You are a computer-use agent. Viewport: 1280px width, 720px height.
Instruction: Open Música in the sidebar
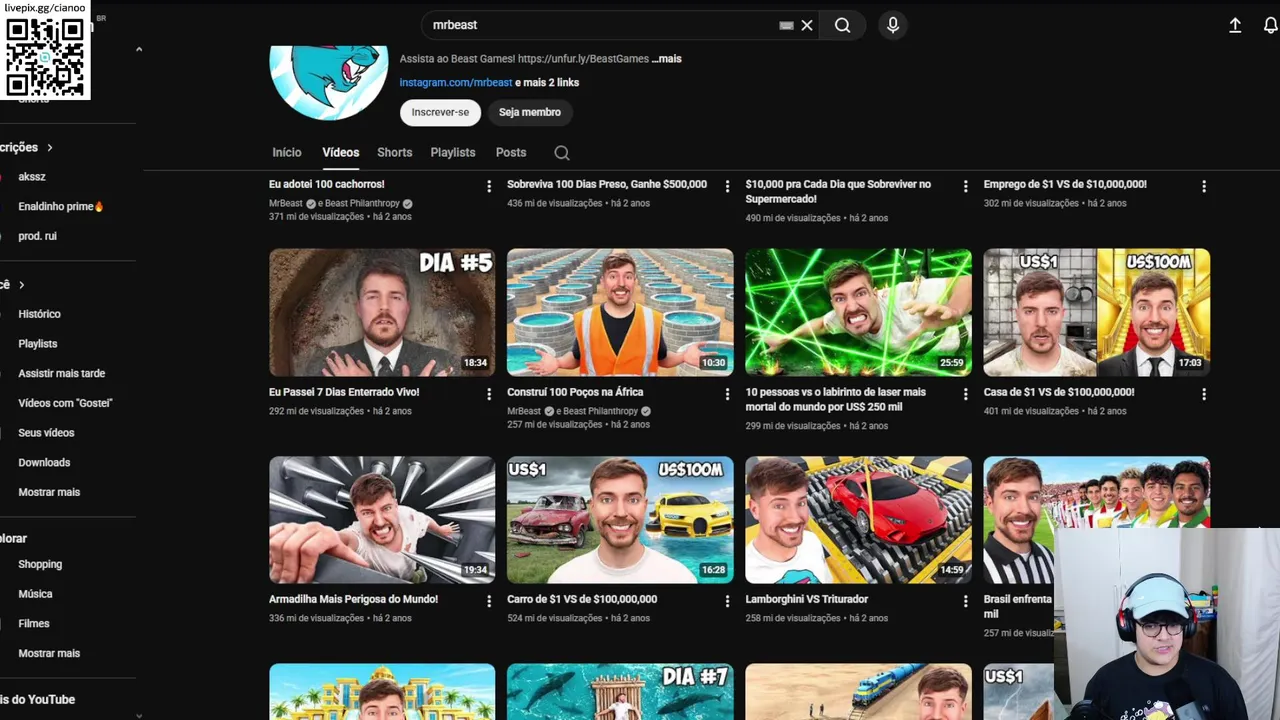tap(35, 594)
